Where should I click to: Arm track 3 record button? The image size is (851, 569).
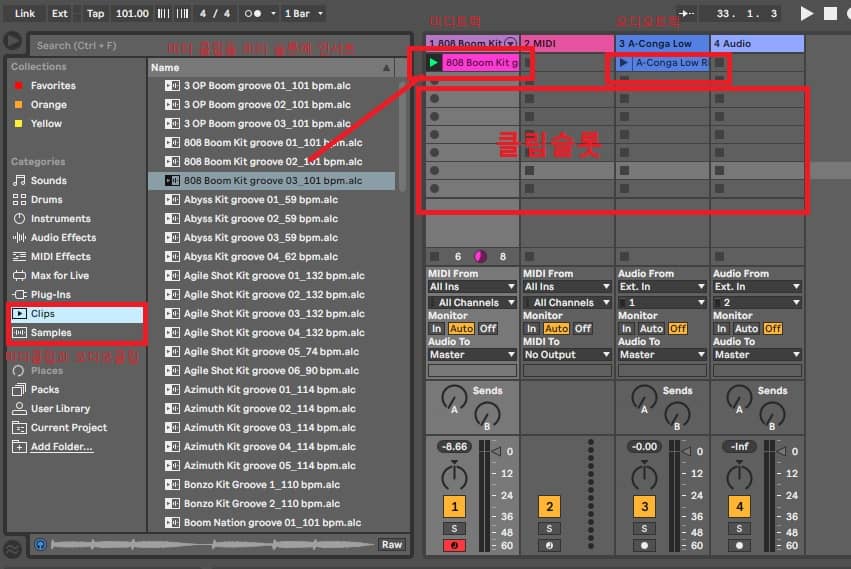coord(644,546)
